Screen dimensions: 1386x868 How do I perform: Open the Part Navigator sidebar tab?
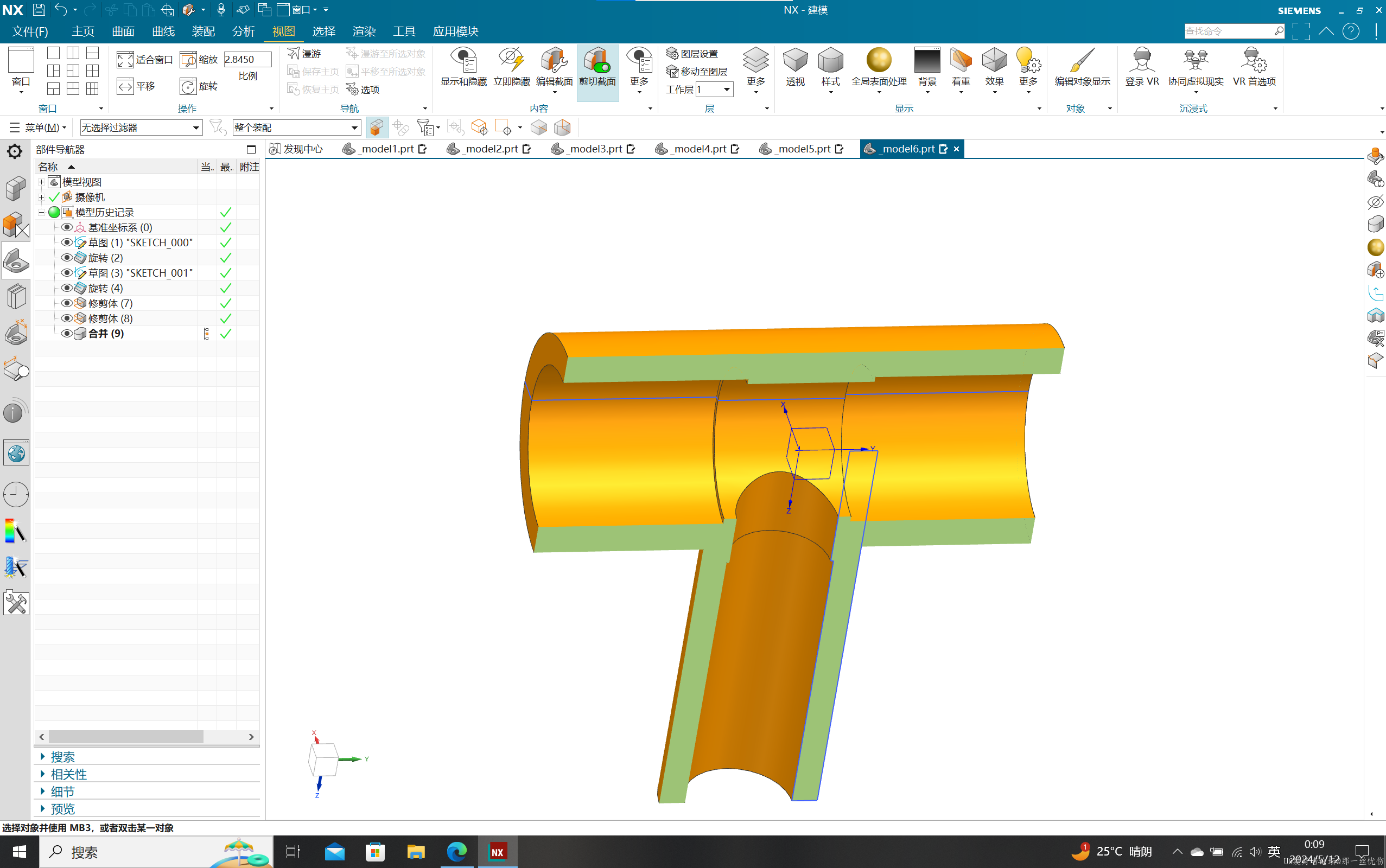click(16, 261)
